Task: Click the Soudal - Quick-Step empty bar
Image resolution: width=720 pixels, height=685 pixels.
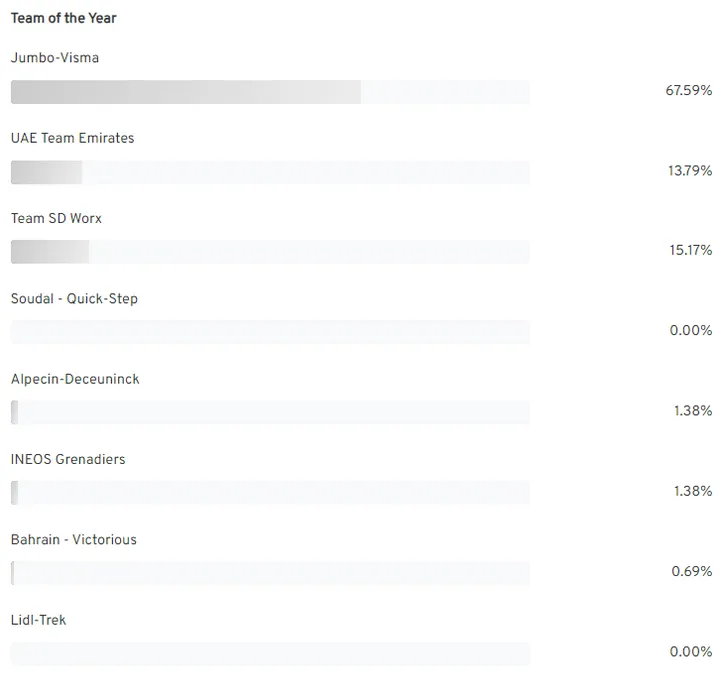Action: (x=270, y=332)
